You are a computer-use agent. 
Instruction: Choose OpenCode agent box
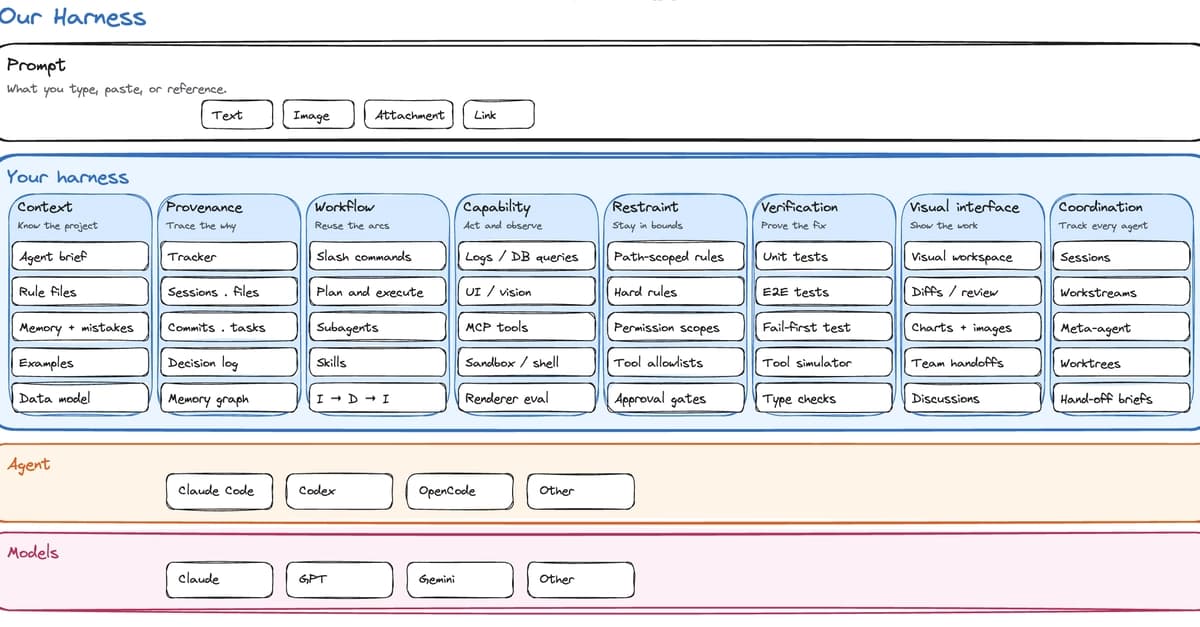tap(460, 490)
